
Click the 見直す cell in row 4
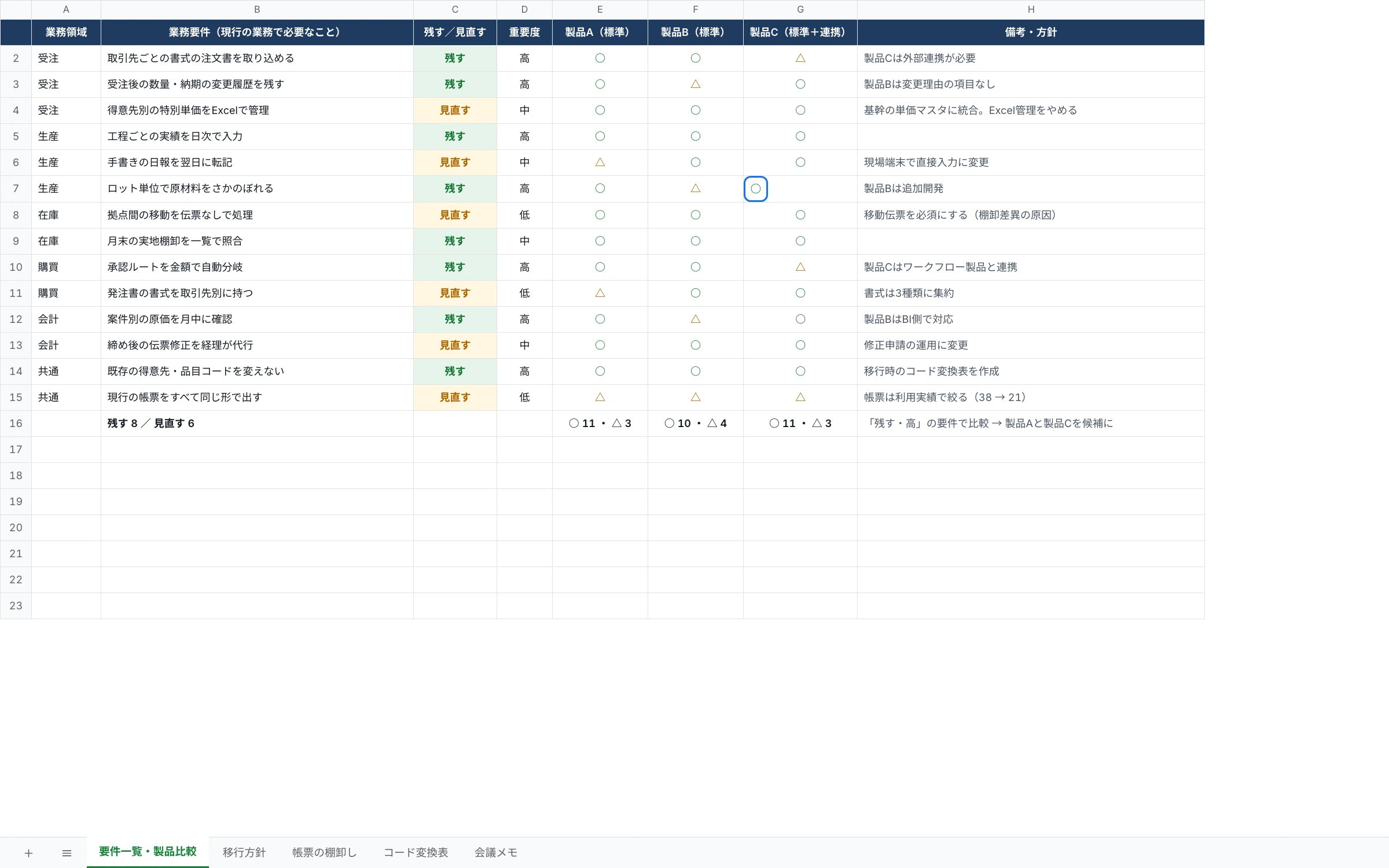coord(455,111)
